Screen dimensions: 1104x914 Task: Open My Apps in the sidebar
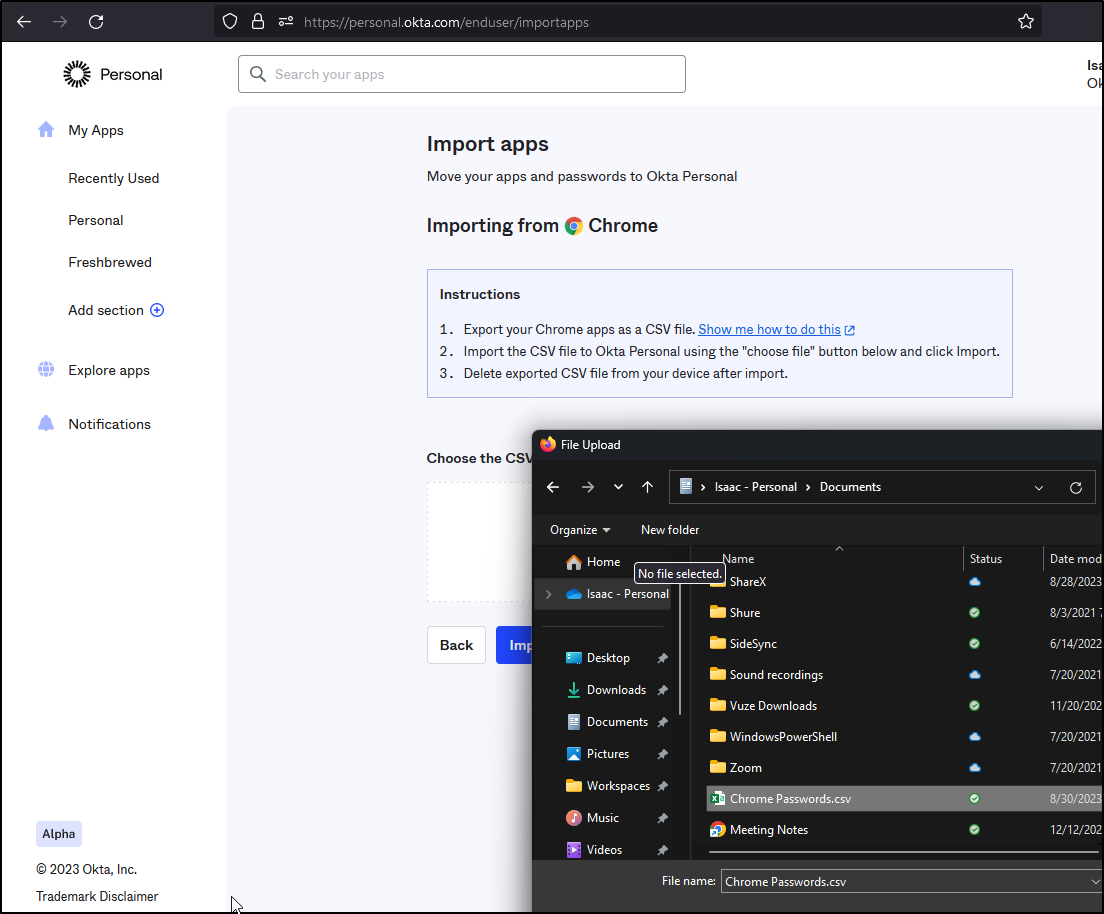96,130
